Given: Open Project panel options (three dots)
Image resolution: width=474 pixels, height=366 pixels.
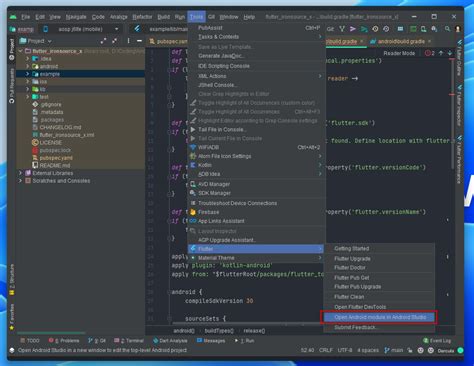Looking at the screenshot, I should click(x=128, y=41).
